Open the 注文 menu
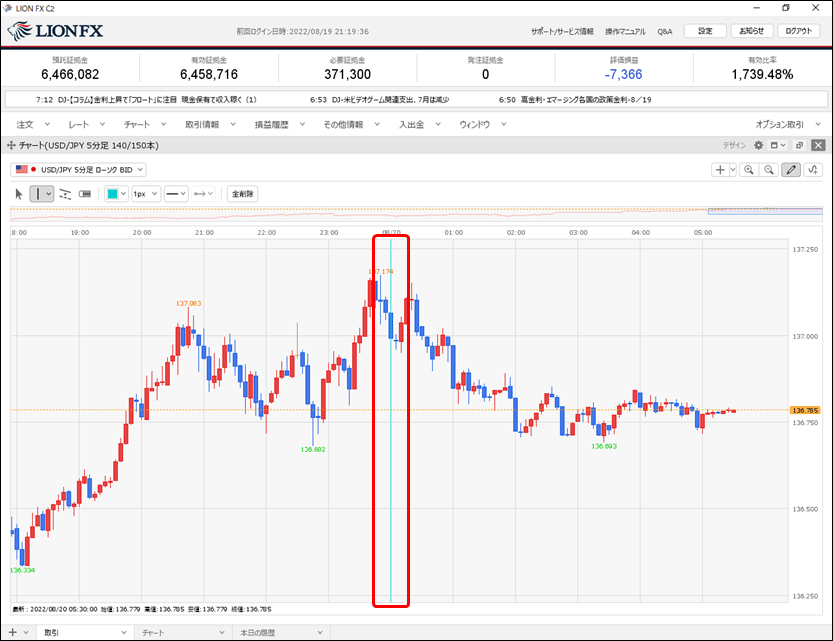The image size is (833, 641). click(32, 124)
